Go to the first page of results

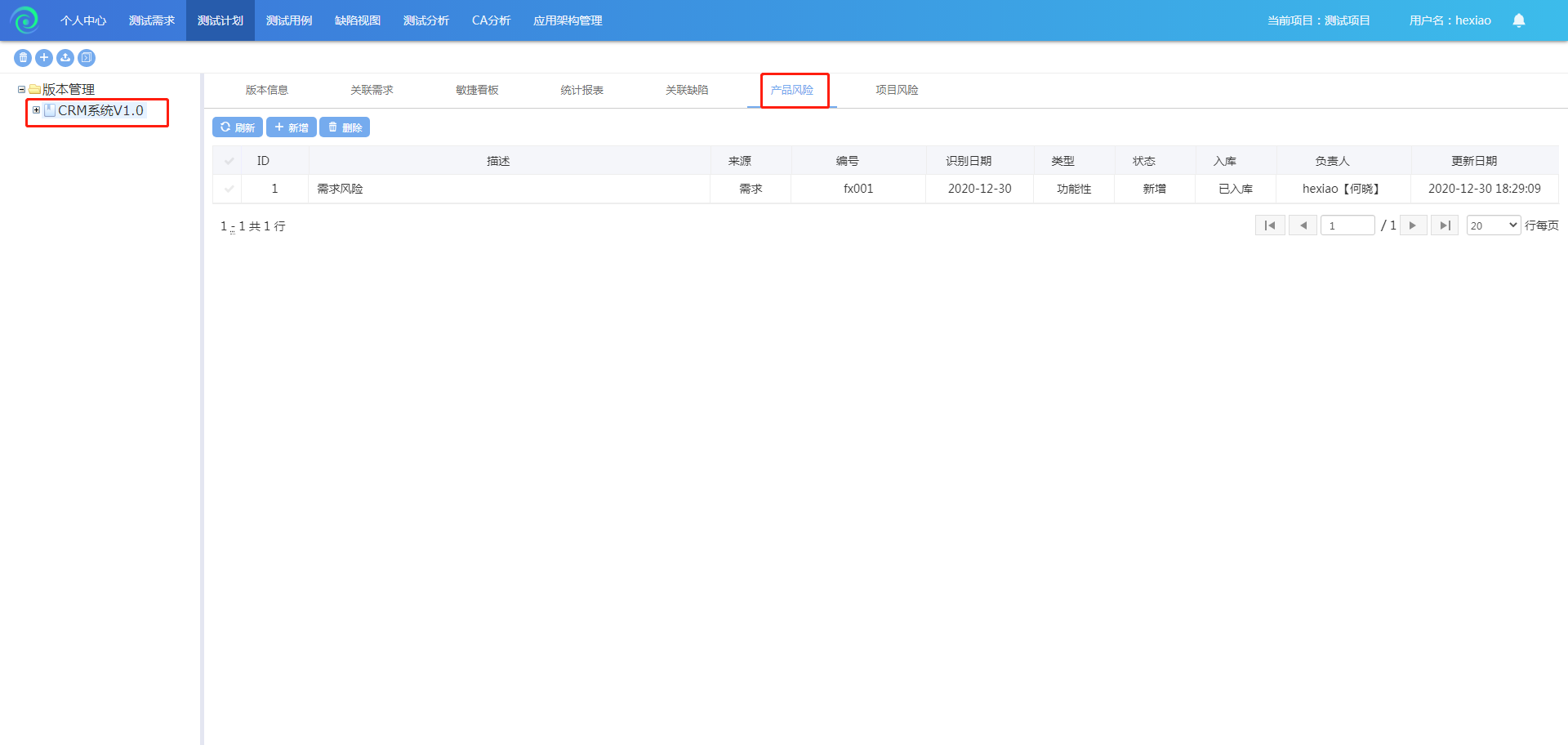click(x=1270, y=225)
